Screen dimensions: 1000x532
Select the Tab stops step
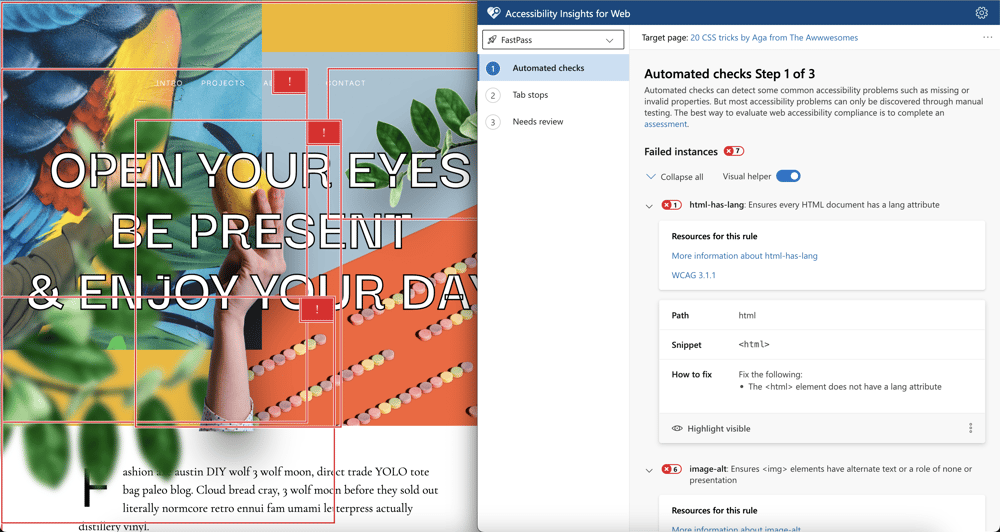(554, 95)
